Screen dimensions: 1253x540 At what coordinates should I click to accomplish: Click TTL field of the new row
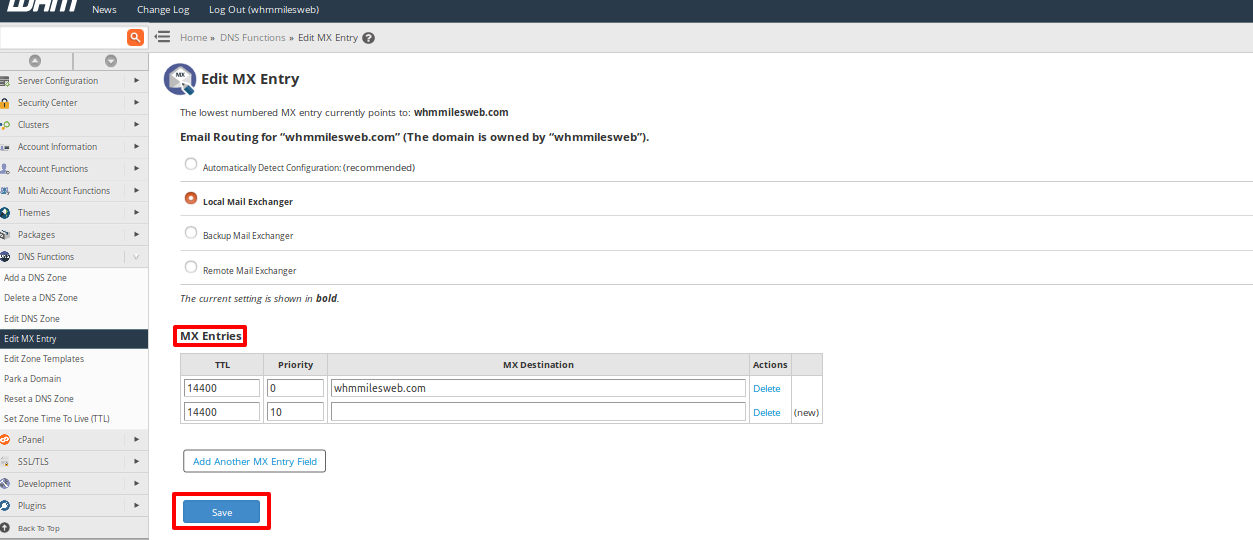222,412
